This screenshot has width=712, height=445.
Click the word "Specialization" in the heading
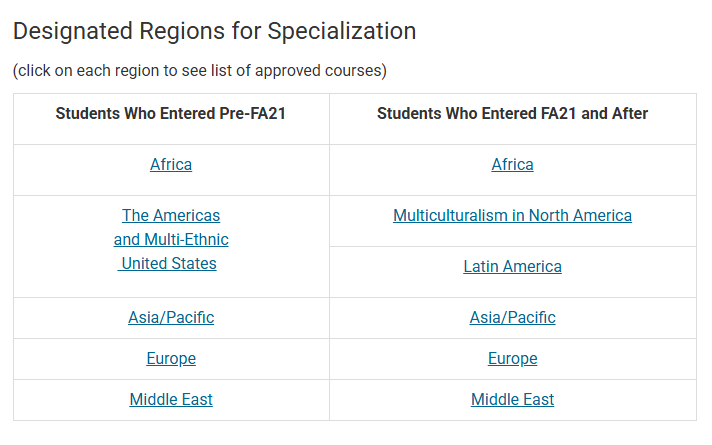click(x=342, y=31)
